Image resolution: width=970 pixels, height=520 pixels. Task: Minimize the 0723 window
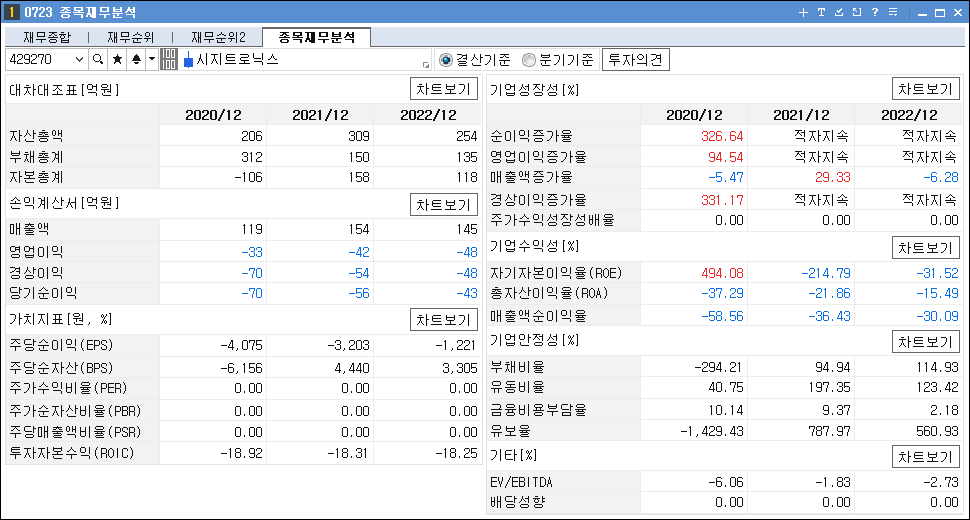tap(922, 13)
